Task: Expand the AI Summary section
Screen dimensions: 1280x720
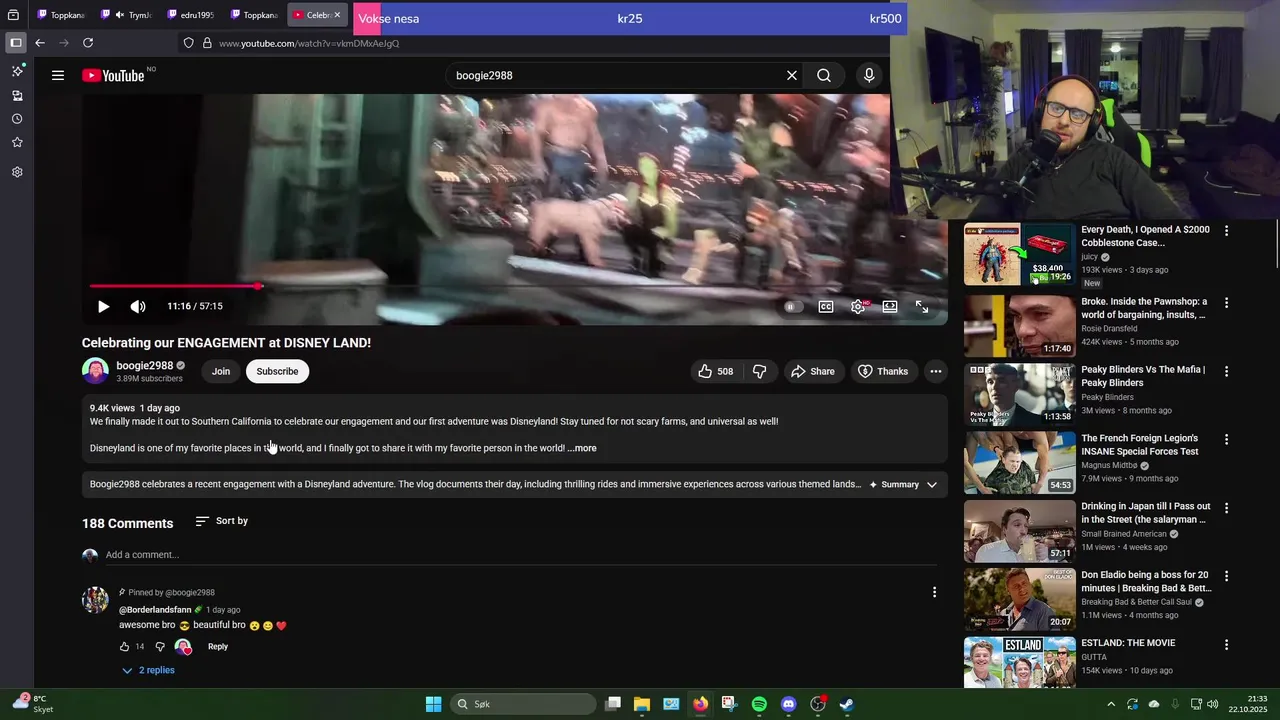Action: (x=903, y=484)
